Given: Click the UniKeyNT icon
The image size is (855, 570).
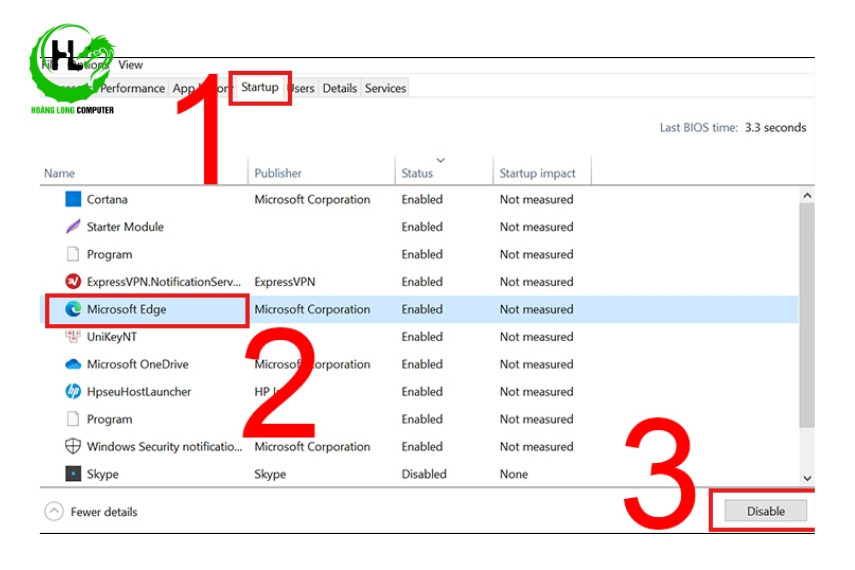Looking at the screenshot, I should coord(73,337).
